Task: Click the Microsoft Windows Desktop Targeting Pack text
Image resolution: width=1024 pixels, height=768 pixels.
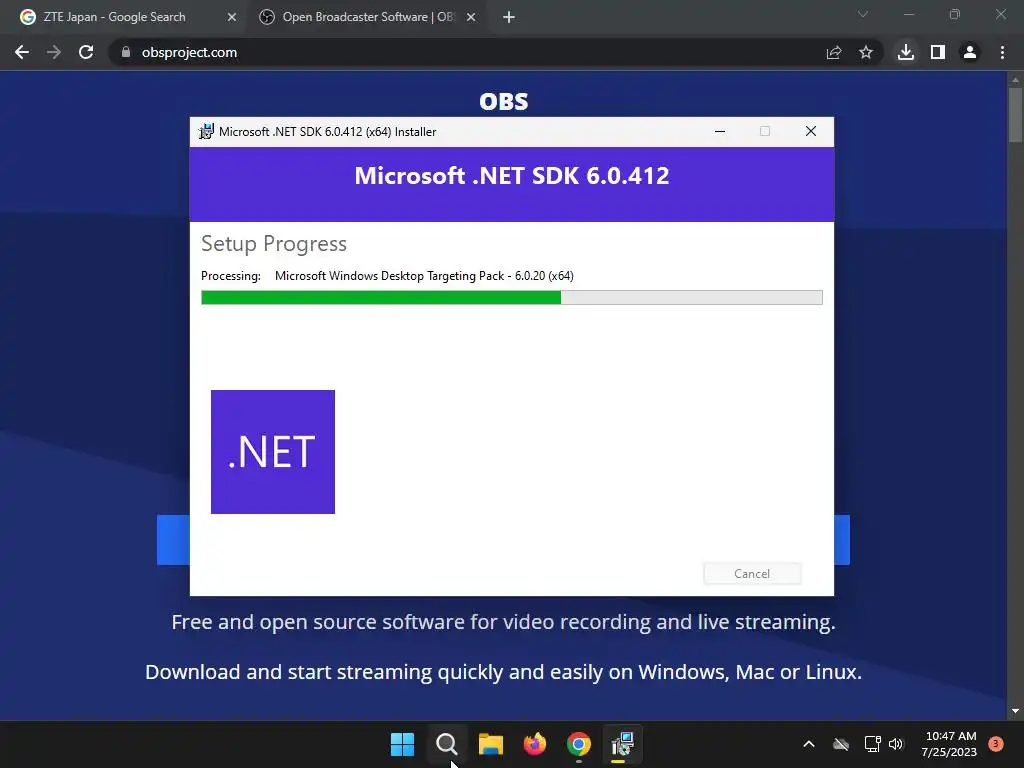Action: click(x=424, y=276)
